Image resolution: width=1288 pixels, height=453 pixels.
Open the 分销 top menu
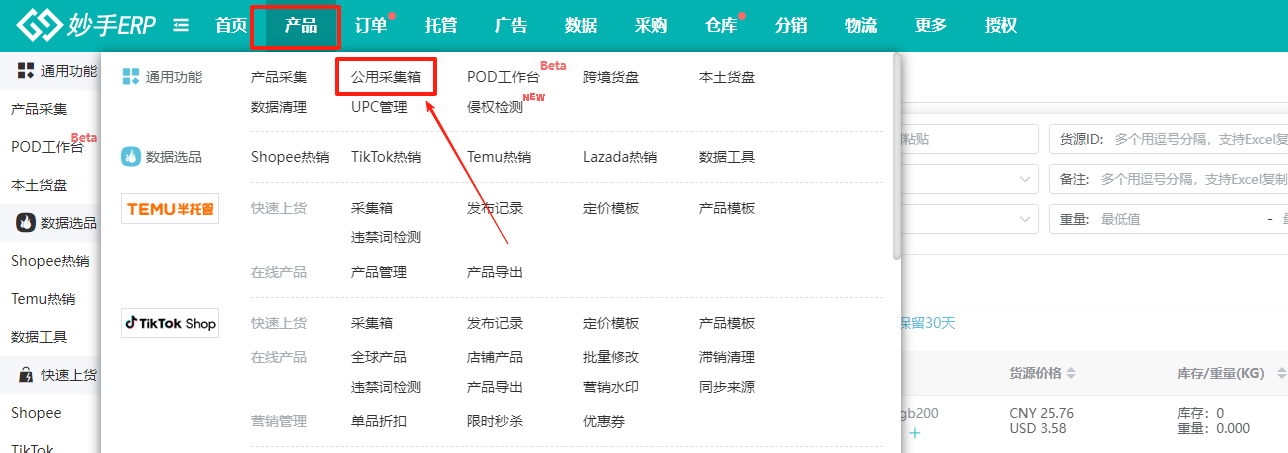click(791, 26)
